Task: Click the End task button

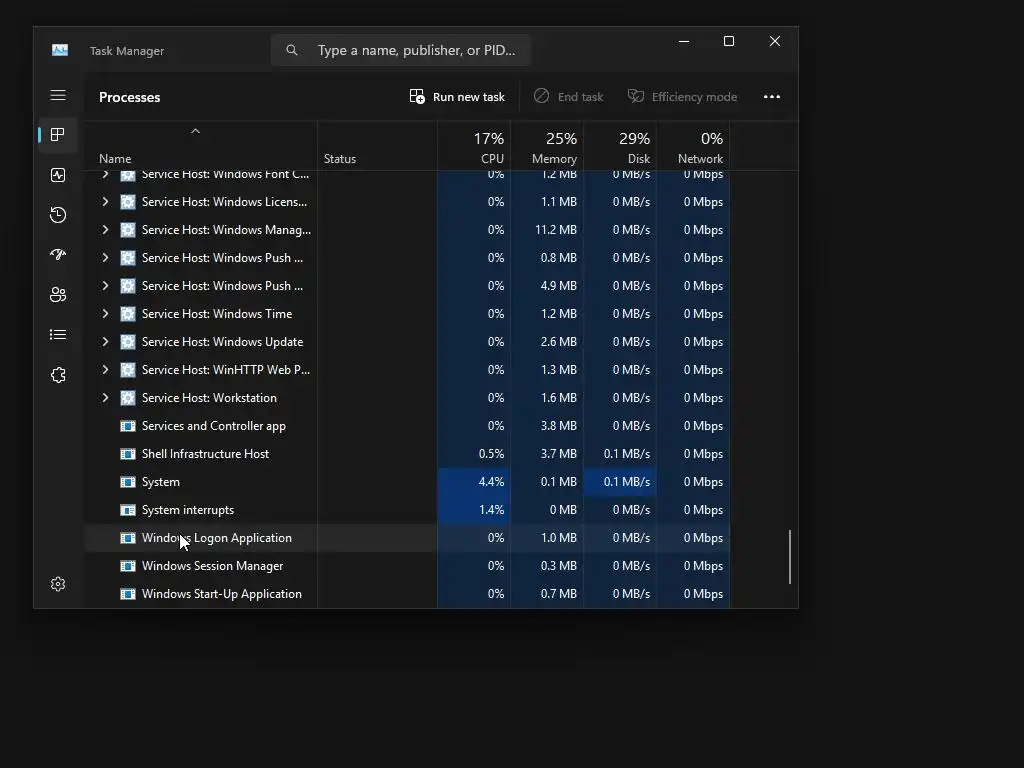Action: (x=568, y=97)
